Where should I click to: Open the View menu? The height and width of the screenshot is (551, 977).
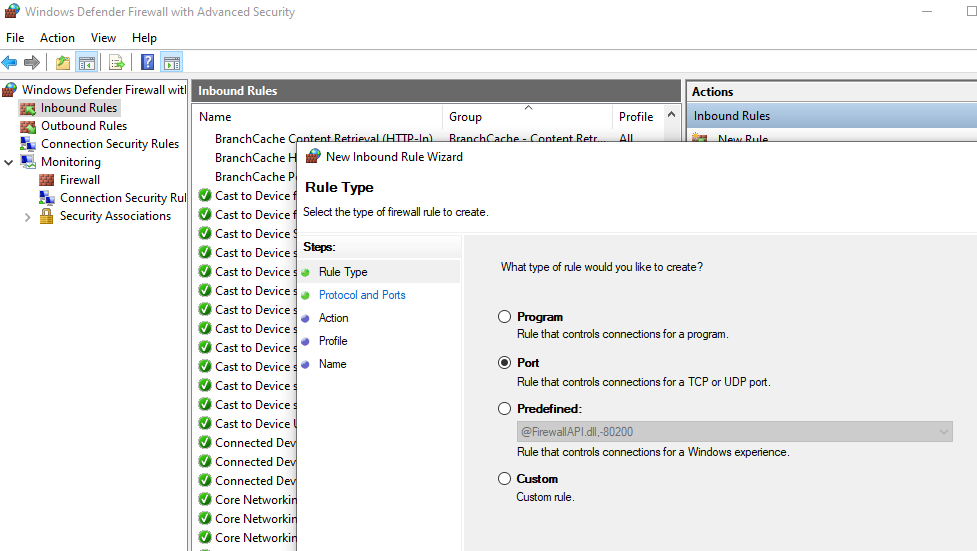point(103,38)
